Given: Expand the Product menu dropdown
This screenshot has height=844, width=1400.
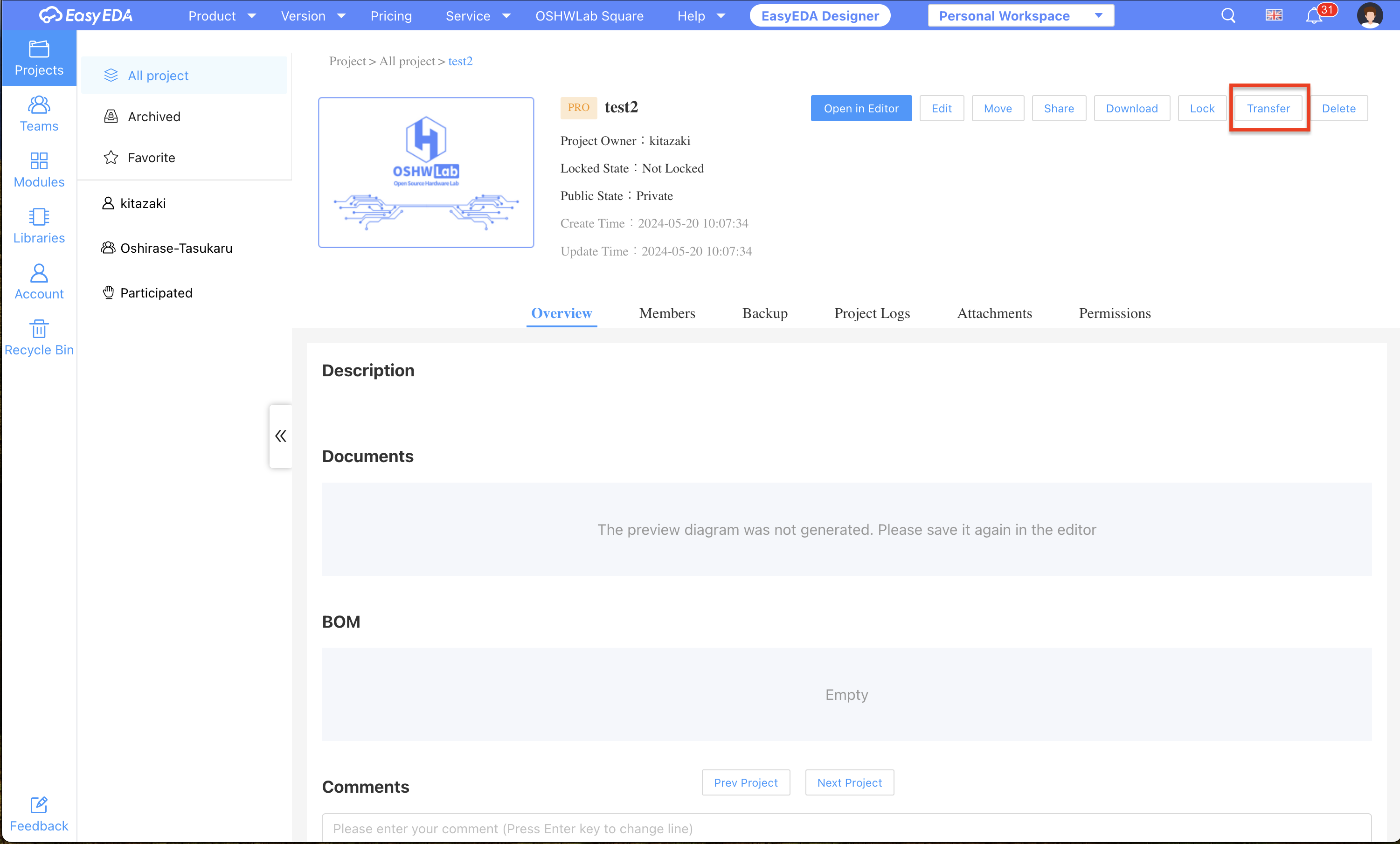Looking at the screenshot, I should (x=222, y=16).
